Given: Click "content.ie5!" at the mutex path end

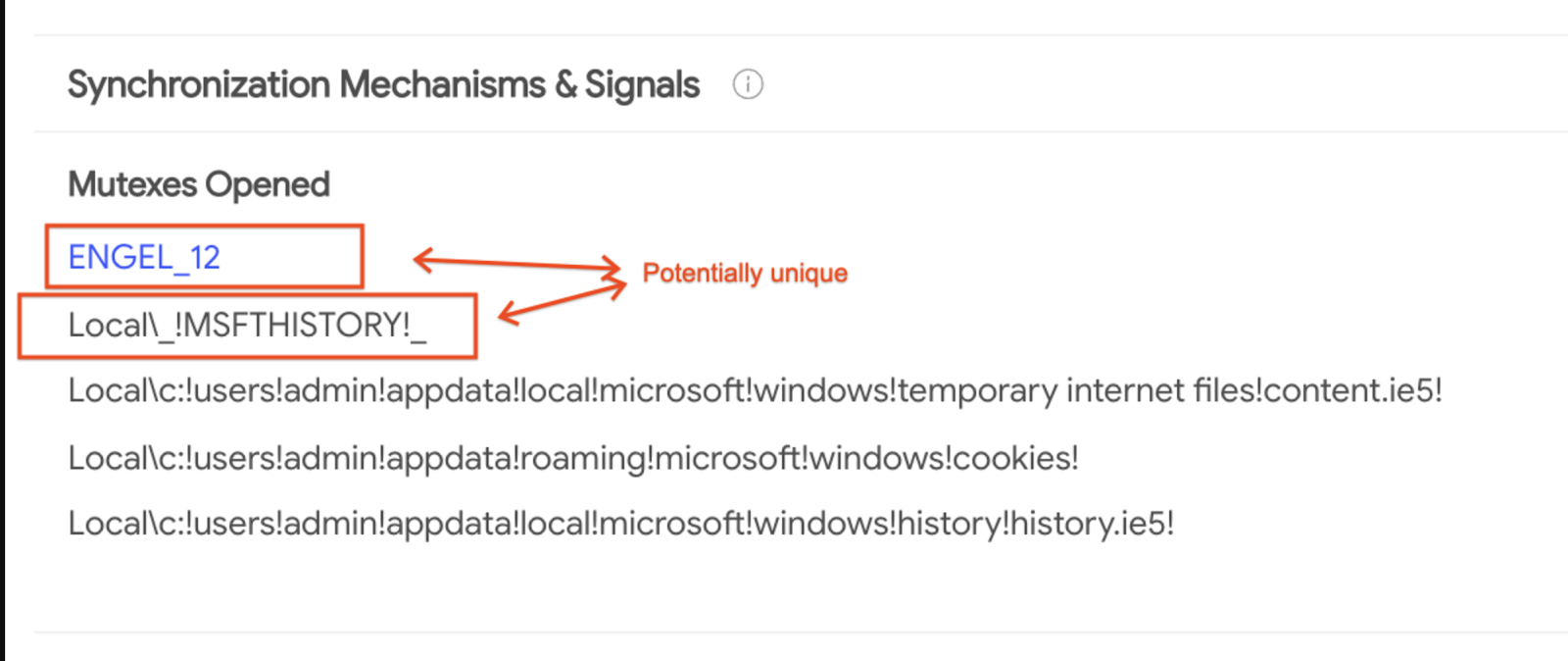Looking at the screenshot, I should coord(1352,390).
